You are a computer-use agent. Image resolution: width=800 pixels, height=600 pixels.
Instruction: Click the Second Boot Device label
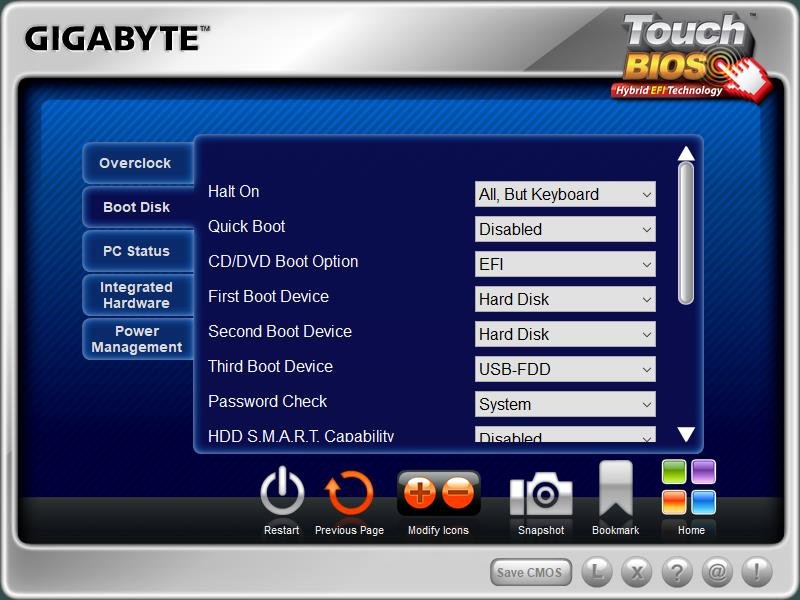tap(280, 331)
